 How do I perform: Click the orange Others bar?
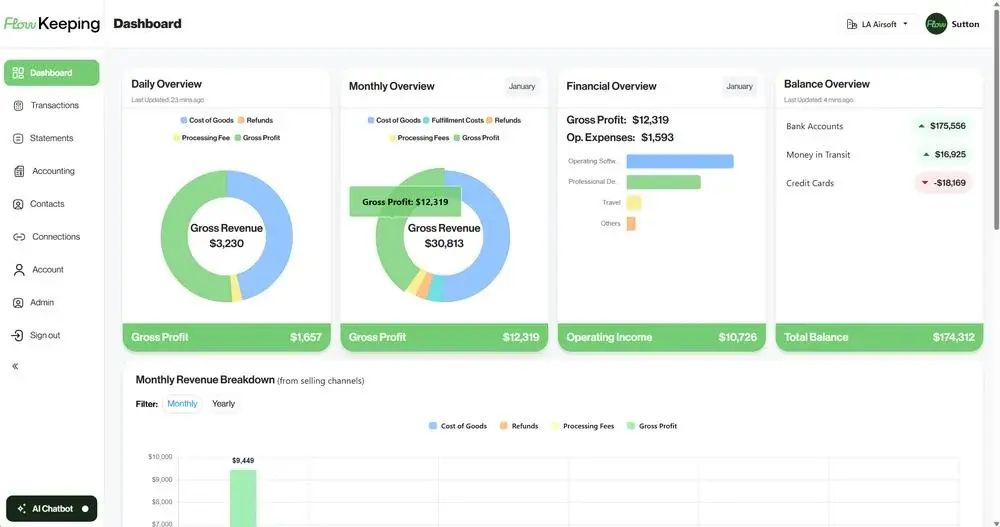631,224
